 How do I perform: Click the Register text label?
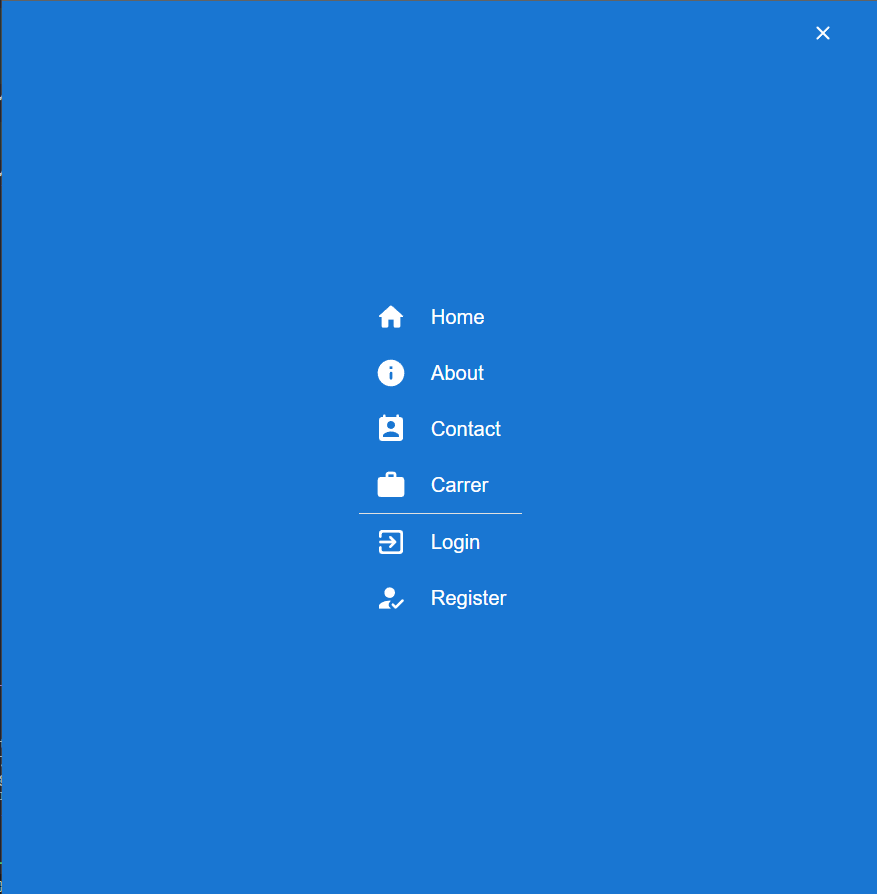468,597
